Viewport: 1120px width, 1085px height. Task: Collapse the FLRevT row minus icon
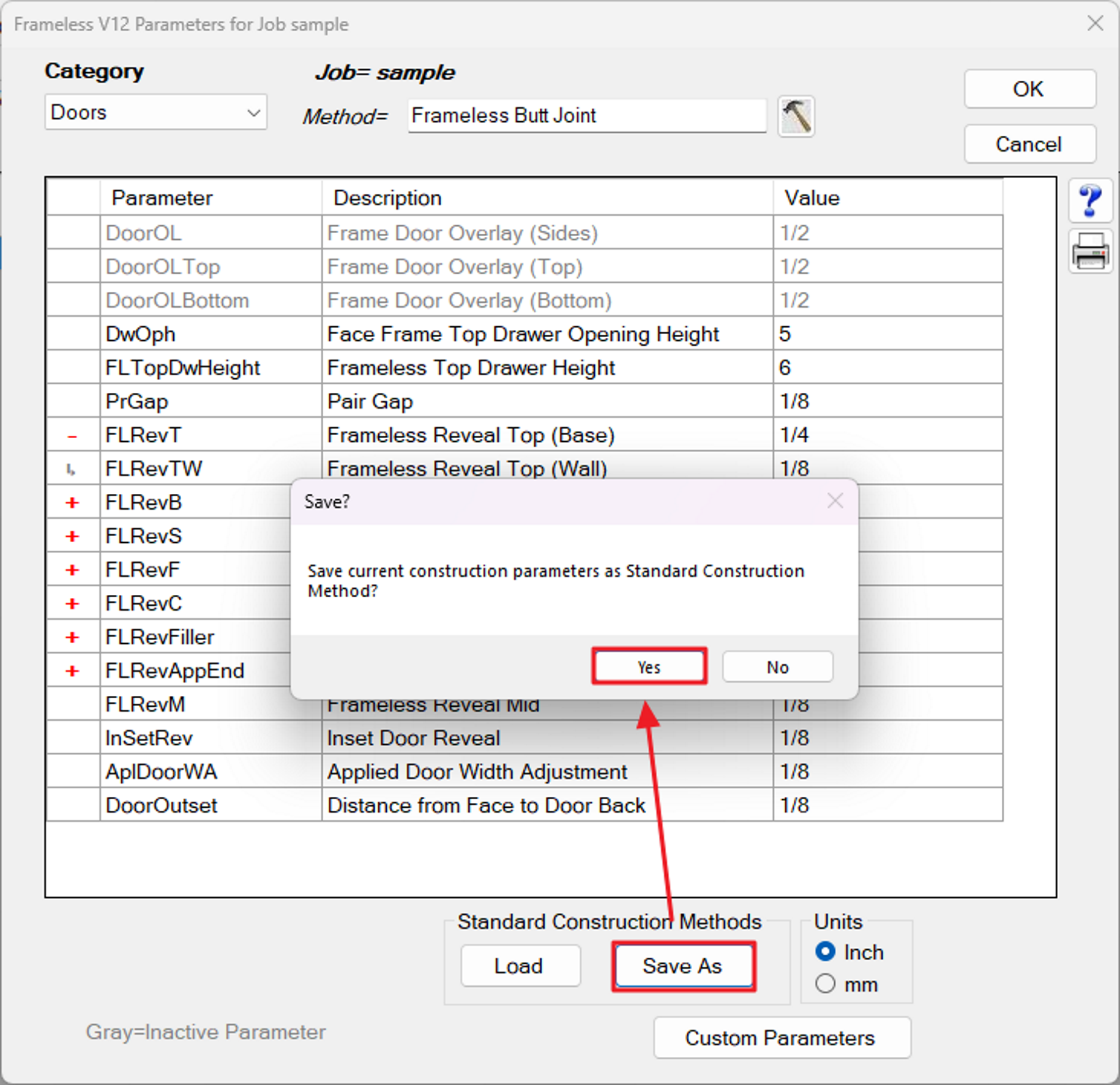pyautogui.click(x=73, y=436)
